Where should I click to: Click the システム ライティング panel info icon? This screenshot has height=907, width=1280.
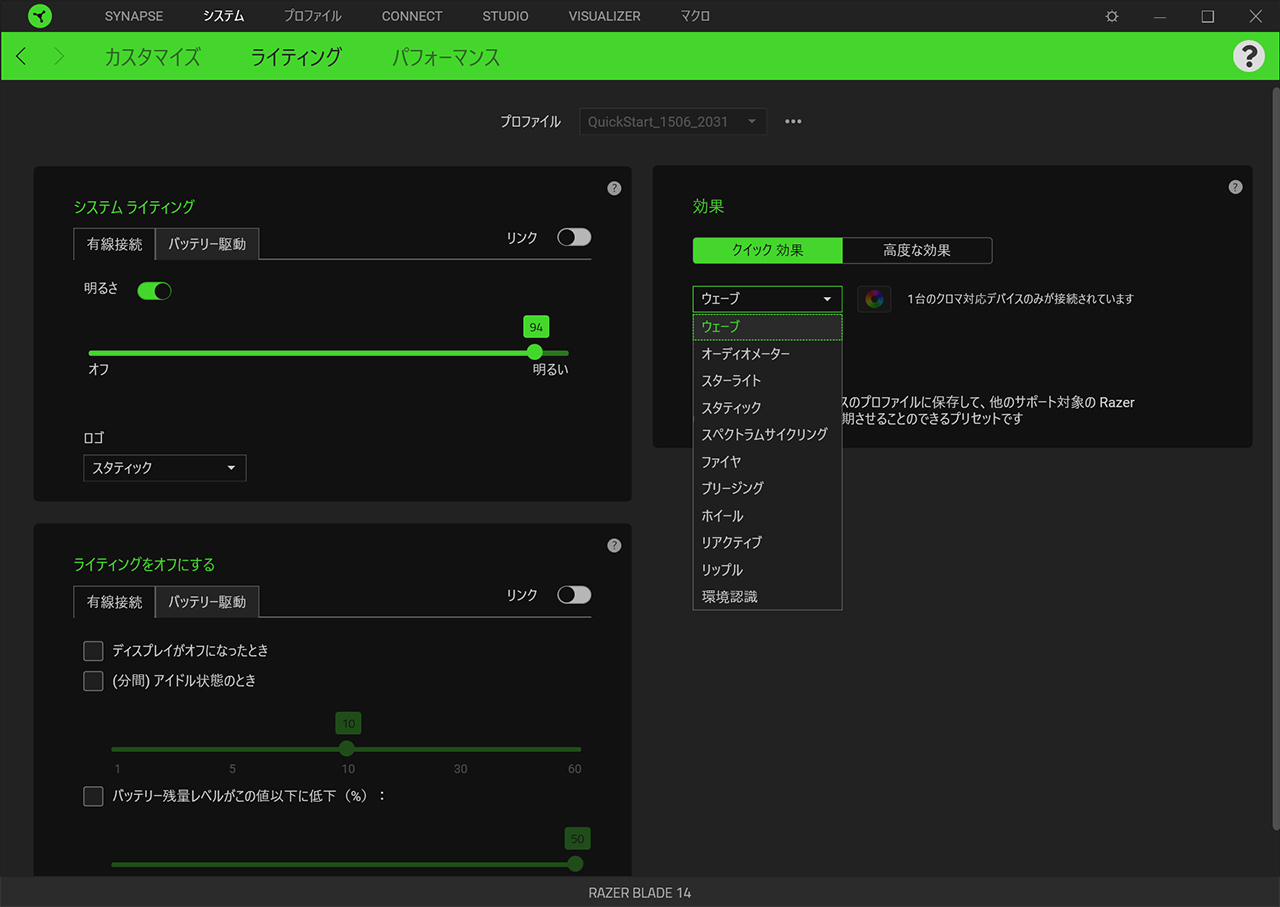[x=614, y=188]
